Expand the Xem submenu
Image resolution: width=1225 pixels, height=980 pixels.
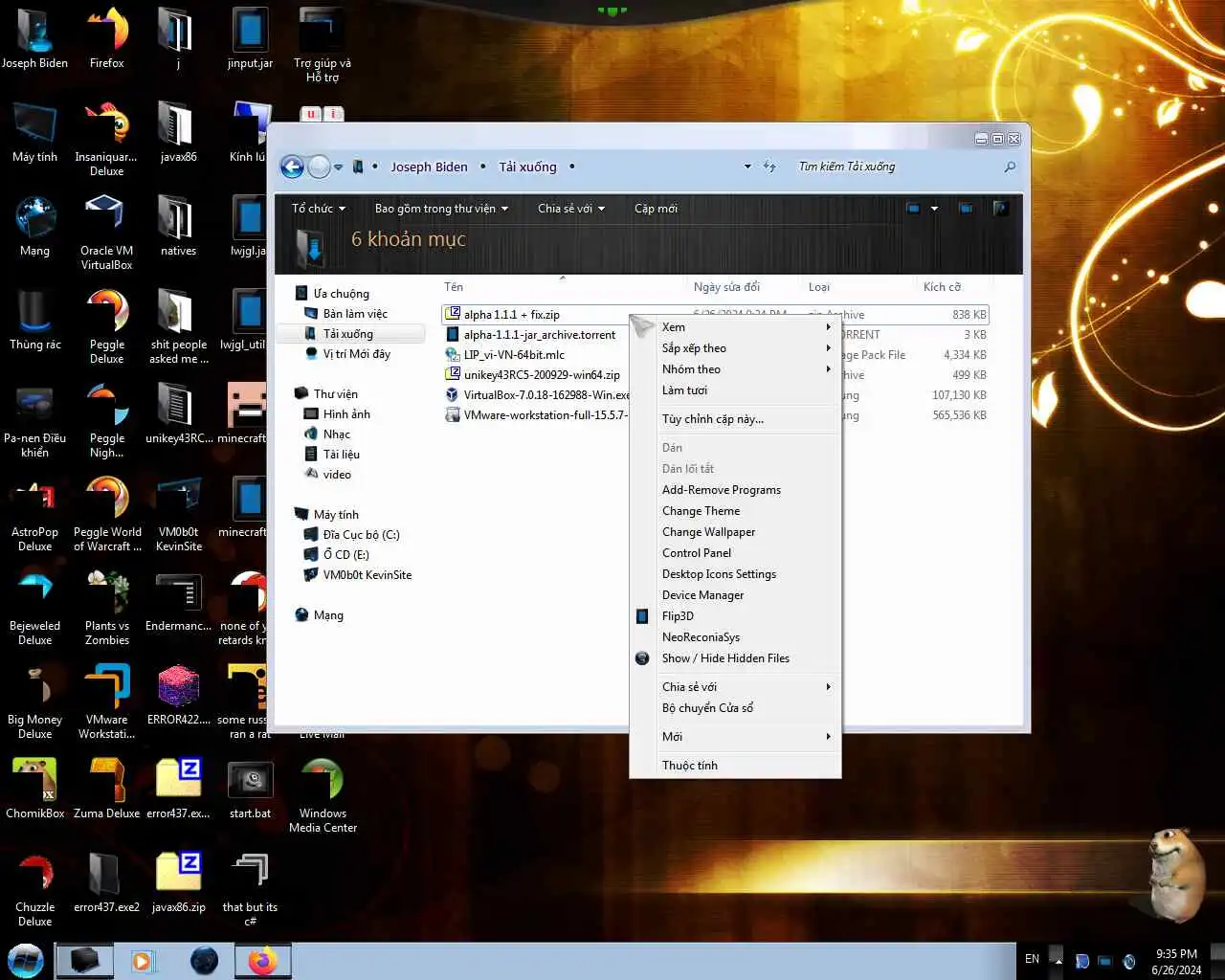pyautogui.click(x=735, y=327)
